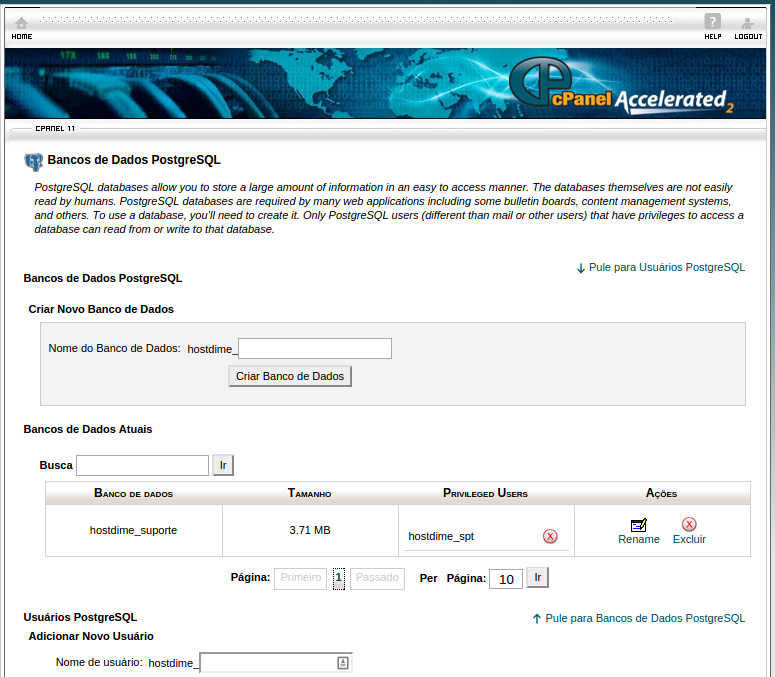Click the HELP label in the top bar

click(x=713, y=37)
